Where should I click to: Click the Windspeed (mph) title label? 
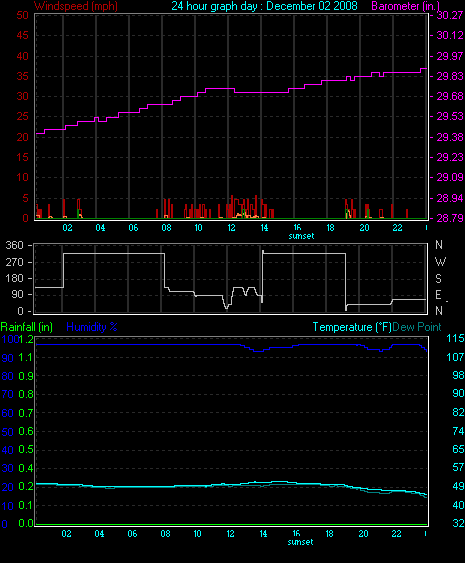pos(76,6)
